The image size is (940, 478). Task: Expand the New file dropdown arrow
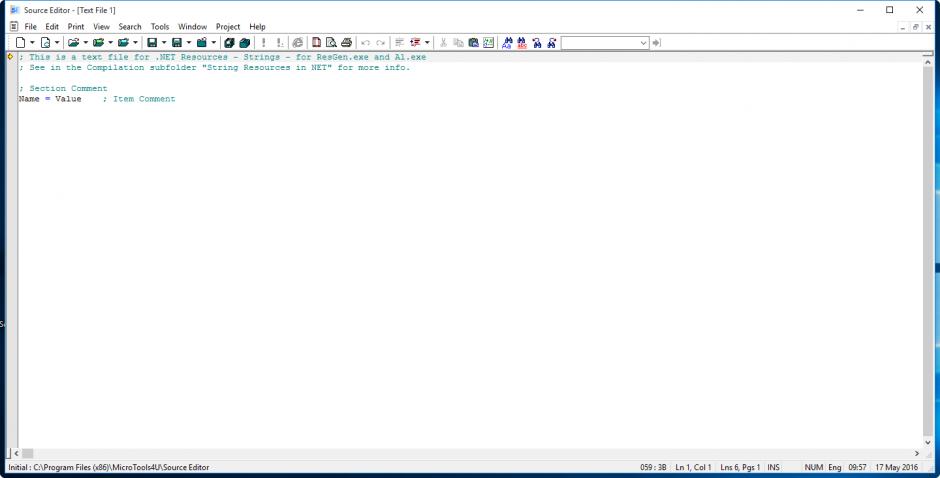[x=32, y=43]
